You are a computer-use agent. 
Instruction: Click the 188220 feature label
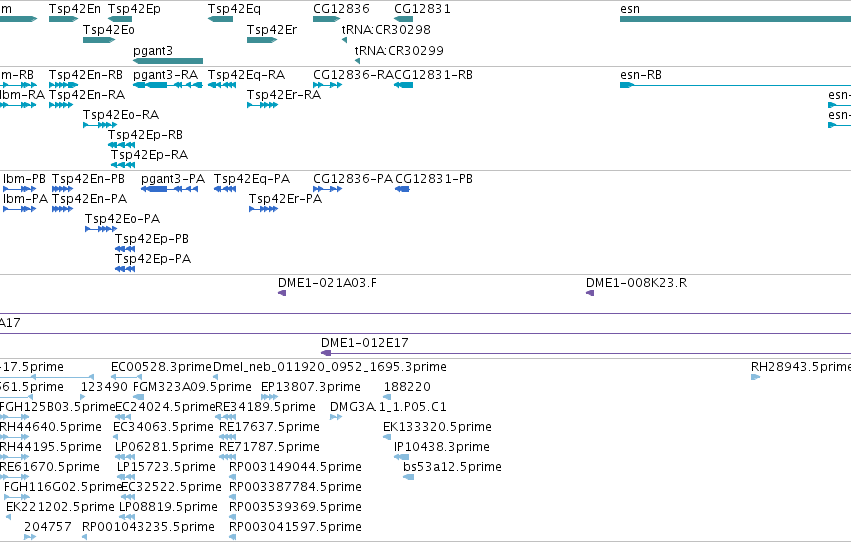point(407,387)
